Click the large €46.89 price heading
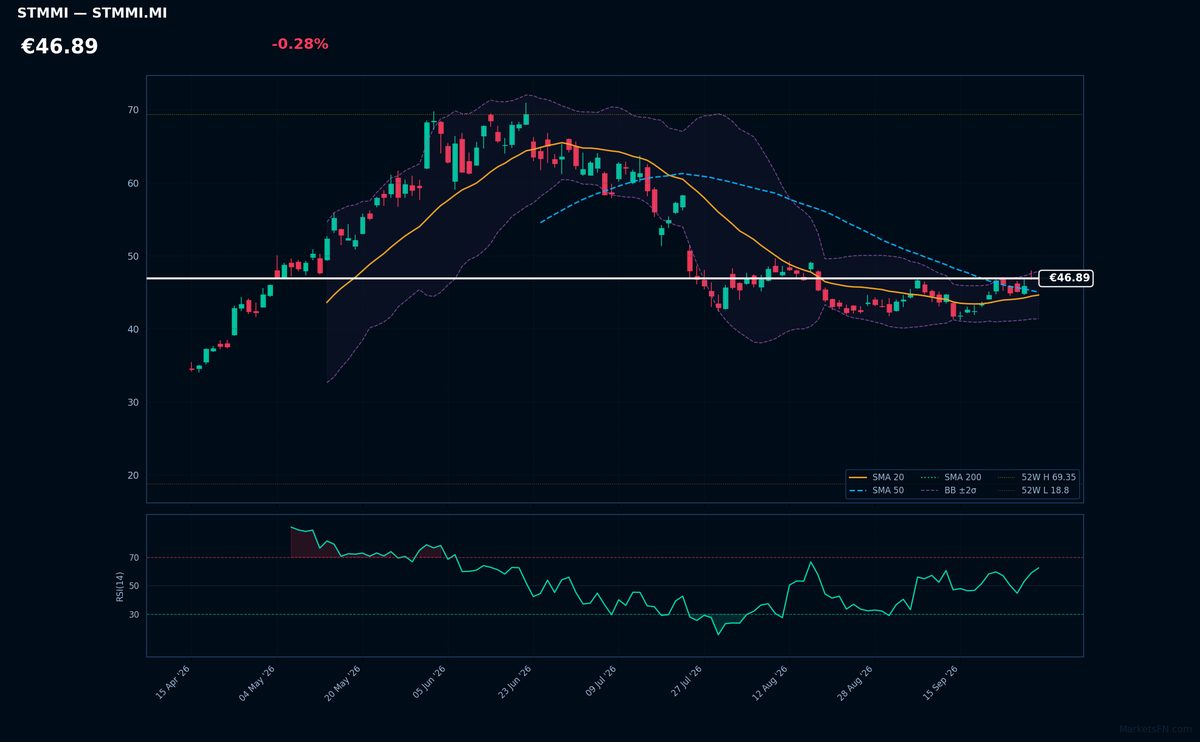Image resolution: width=1200 pixels, height=742 pixels. tap(59, 47)
